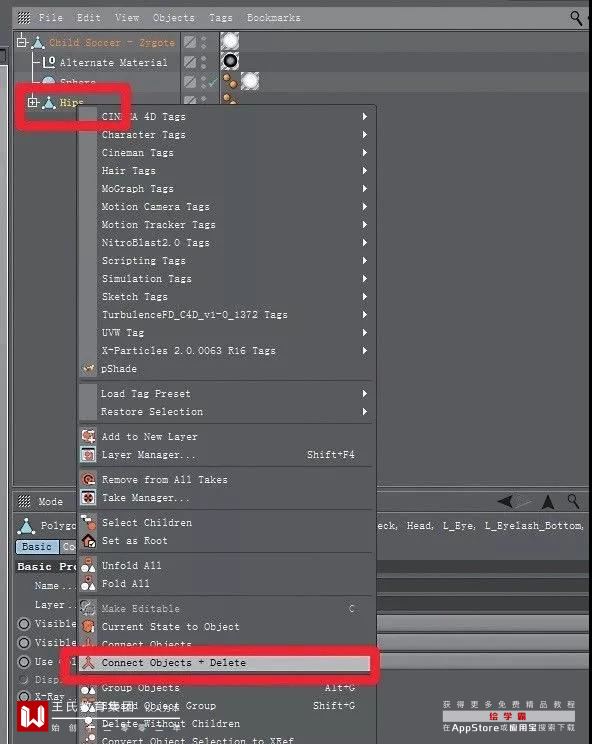Screen dimensions: 592x744
Task: Go back with the Attribute Manager left arrow
Action: tap(506, 501)
